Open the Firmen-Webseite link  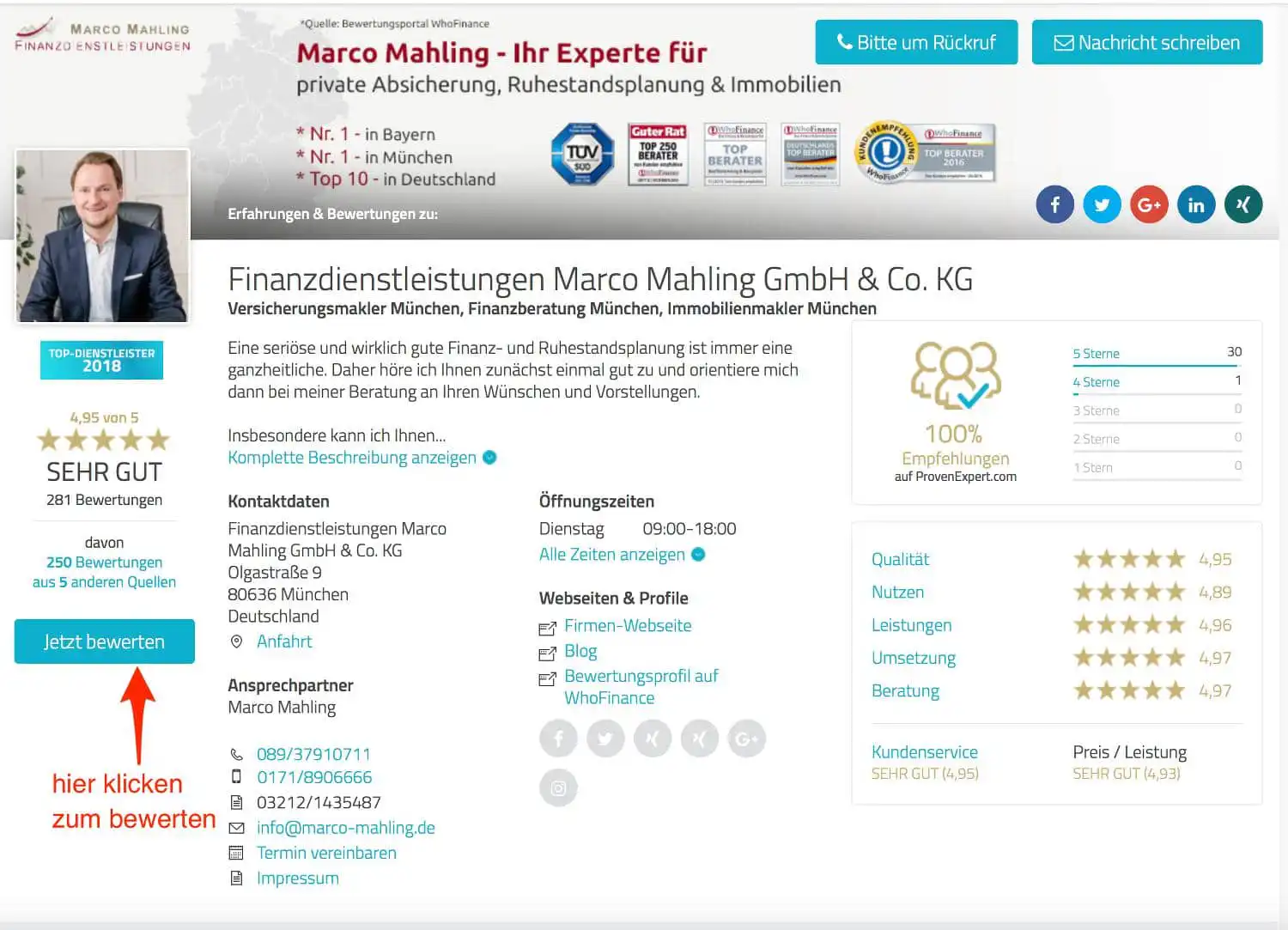tap(628, 626)
